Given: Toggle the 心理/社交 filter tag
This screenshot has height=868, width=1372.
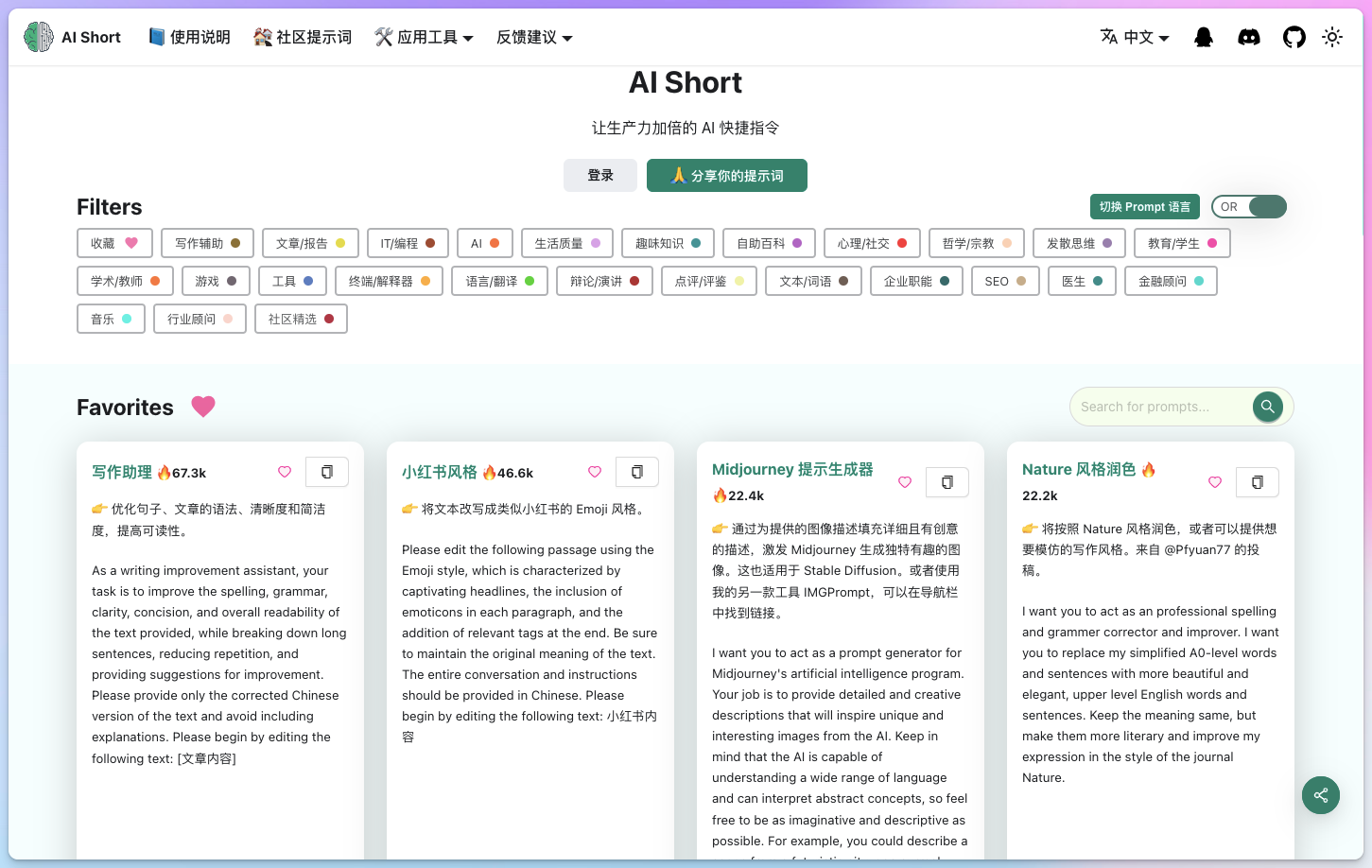Looking at the screenshot, I should coord(872,243).
